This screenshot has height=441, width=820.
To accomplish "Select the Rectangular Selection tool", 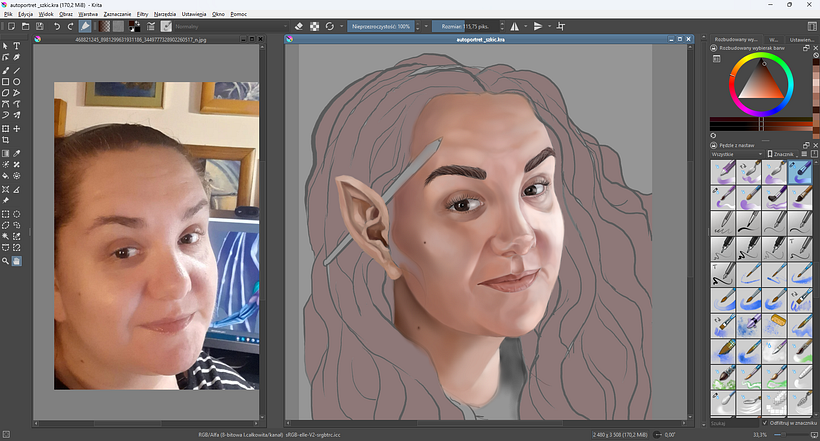I will 6,214.
